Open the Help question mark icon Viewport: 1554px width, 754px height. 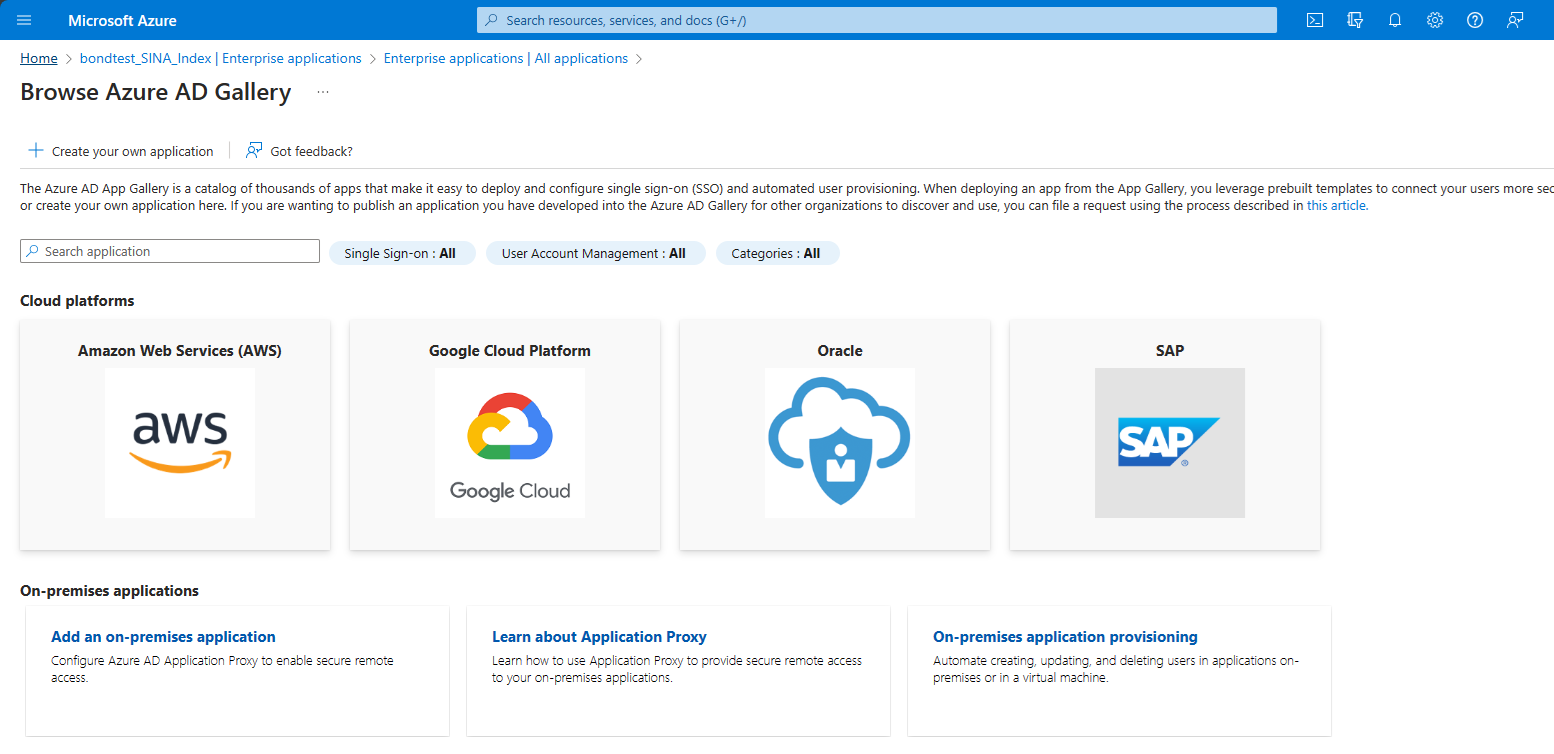point(1475,20)
